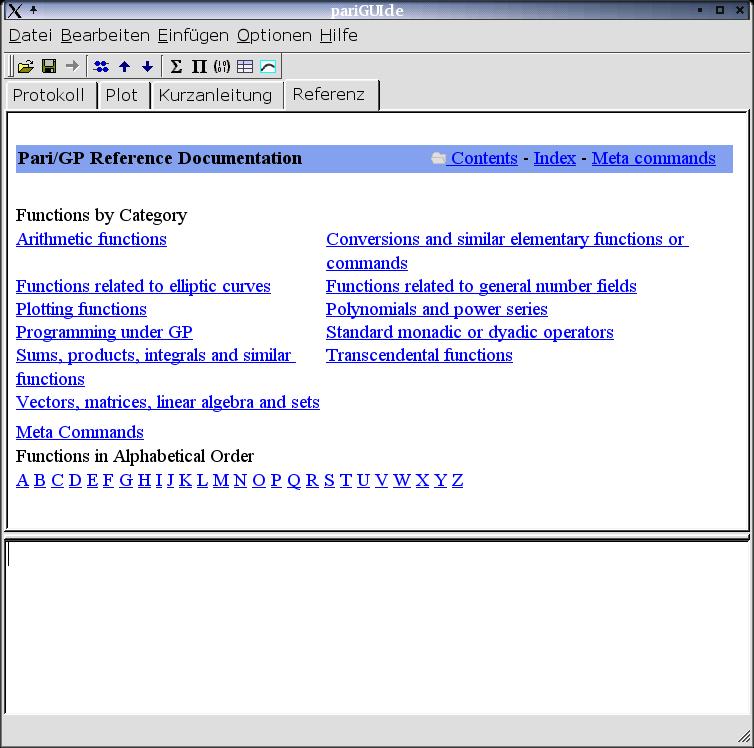Open the Arithmetic functions link
Viewport: 754px width, 748px height.
91,239
